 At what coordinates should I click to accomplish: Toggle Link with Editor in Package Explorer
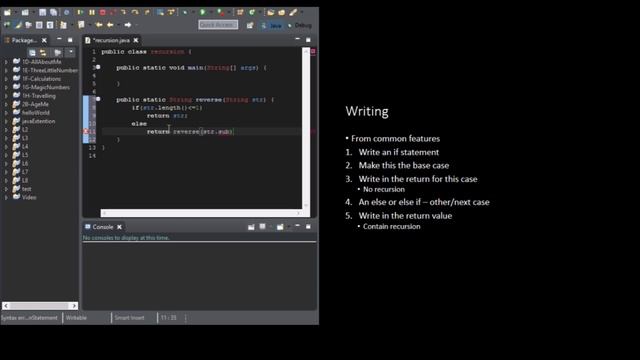pos(43,52)
